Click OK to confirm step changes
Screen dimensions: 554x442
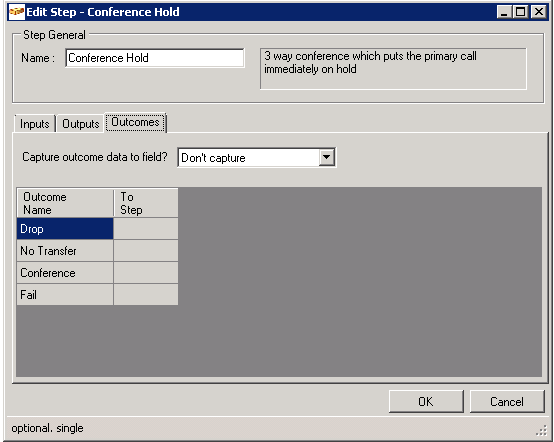coord(426,401)
